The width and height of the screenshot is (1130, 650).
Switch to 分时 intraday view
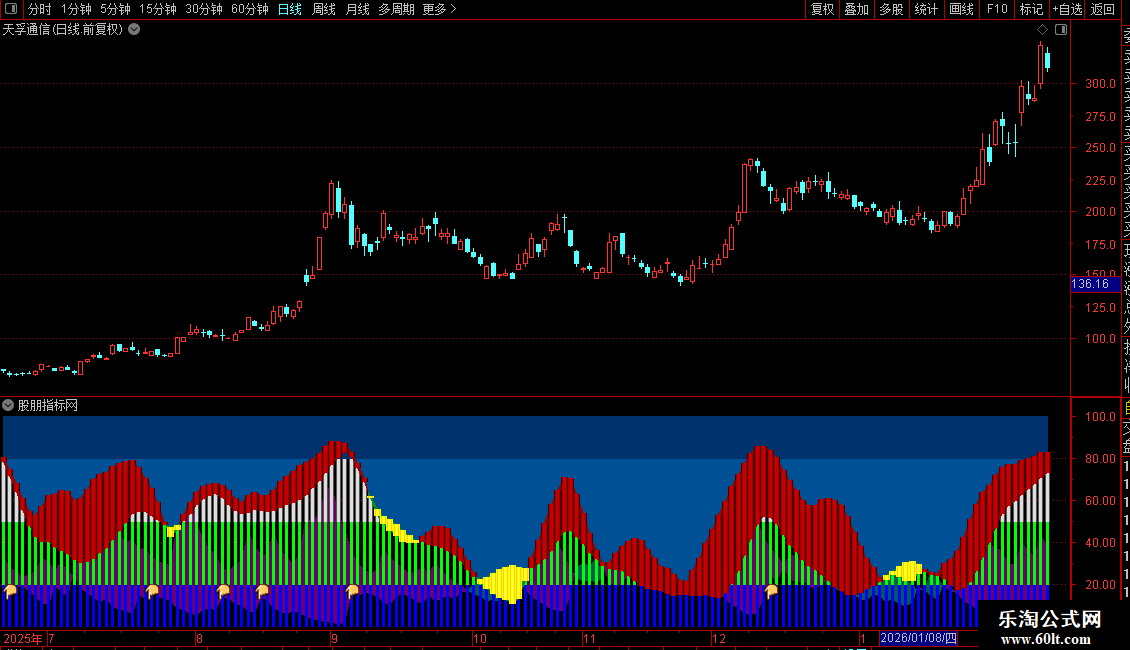pyautogui.click(x=40, y=9)
